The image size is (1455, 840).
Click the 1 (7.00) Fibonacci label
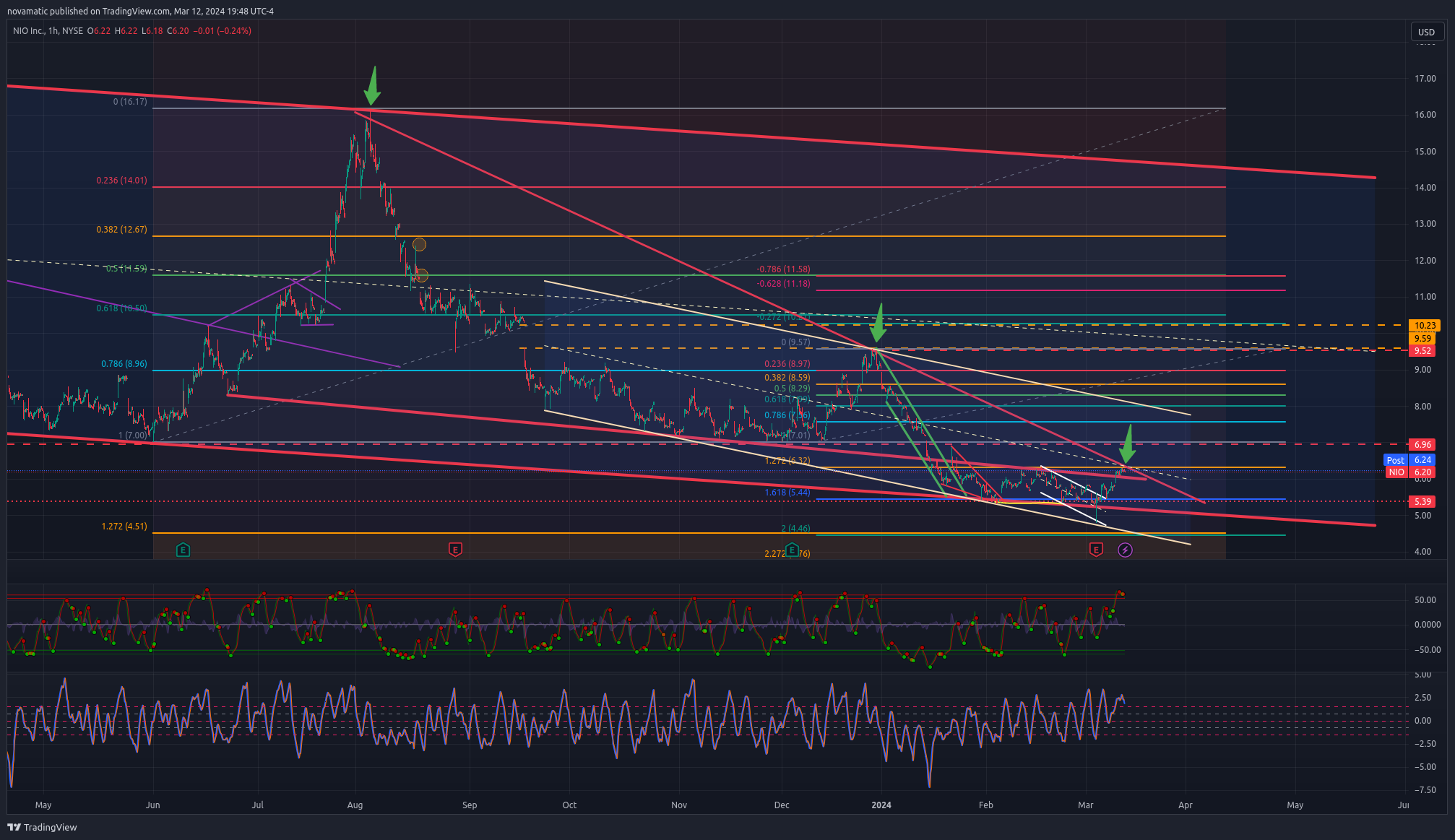coord(132,436)
